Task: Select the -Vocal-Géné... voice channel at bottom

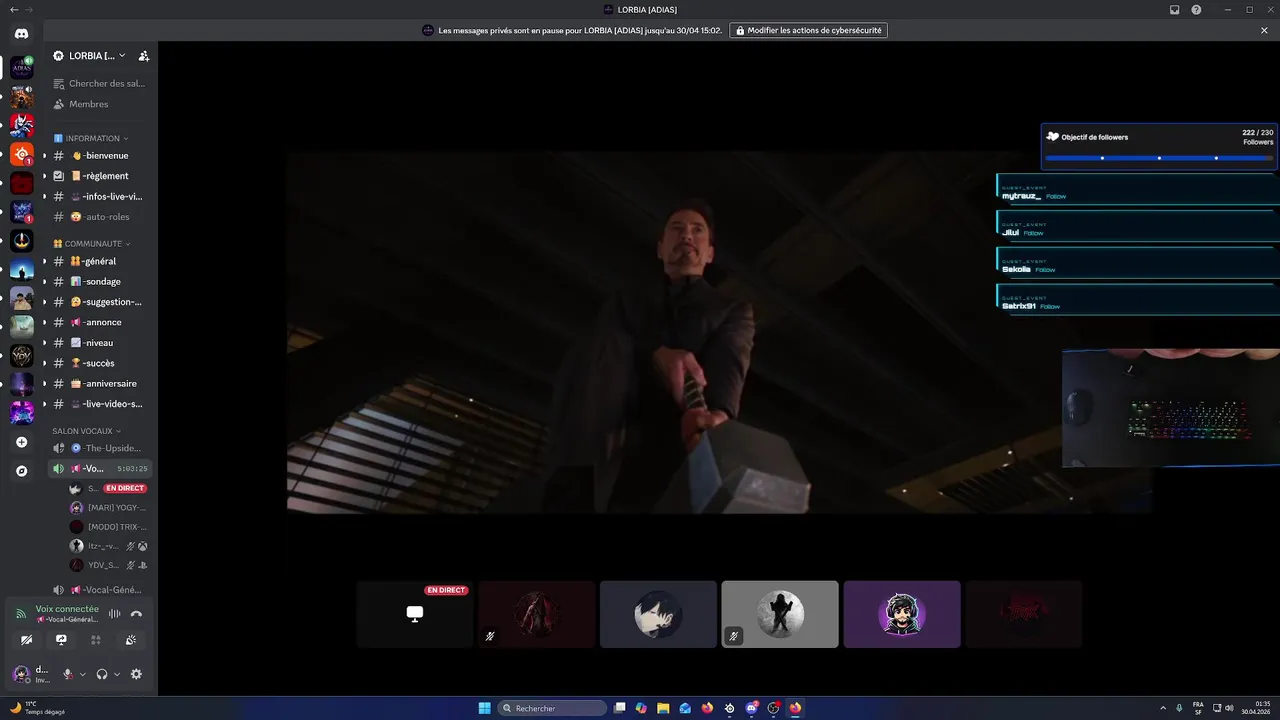Action: pos(100,590)
